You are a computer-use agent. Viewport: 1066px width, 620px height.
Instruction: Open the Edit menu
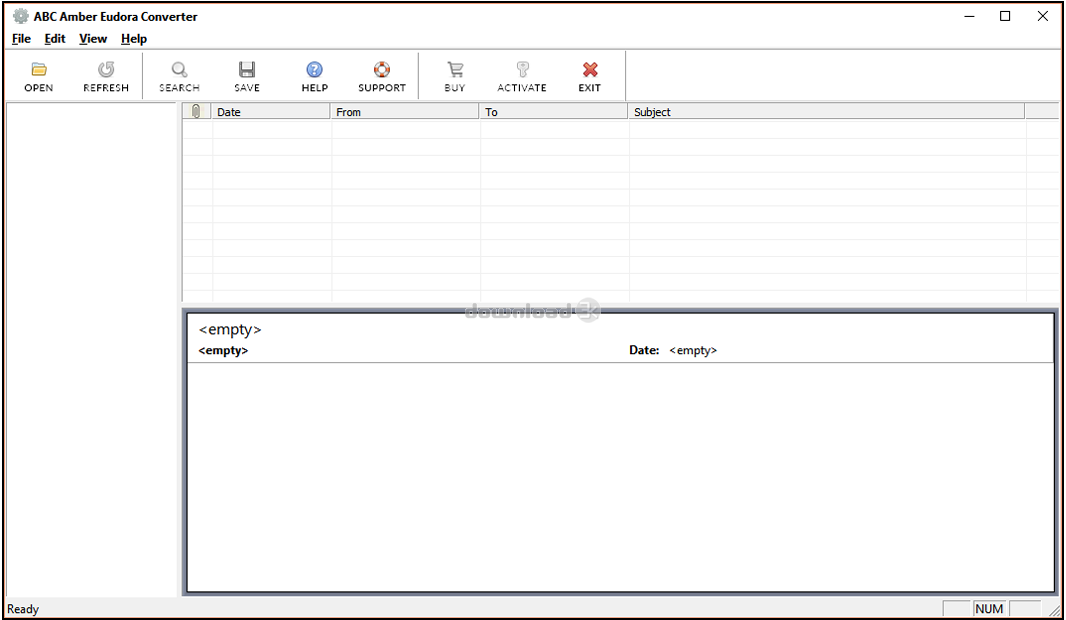click(55, 39)
